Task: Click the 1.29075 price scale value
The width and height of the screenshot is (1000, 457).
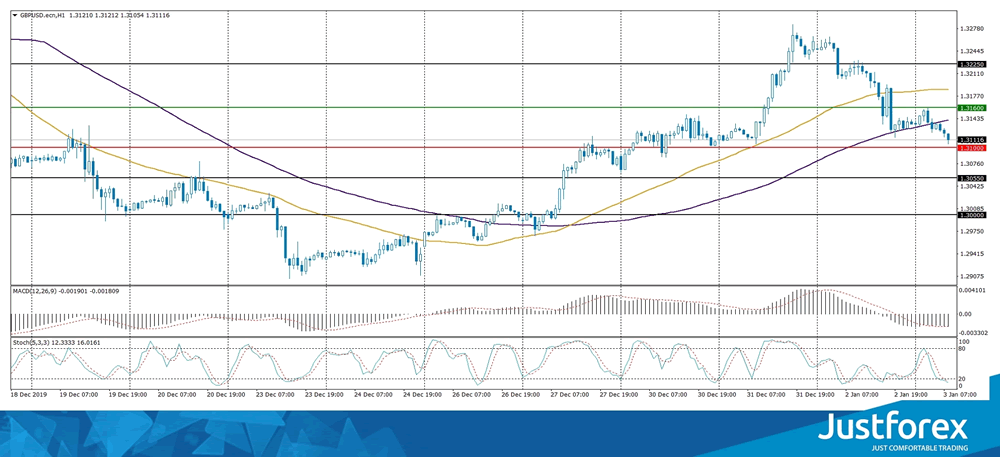Action: 972,277
